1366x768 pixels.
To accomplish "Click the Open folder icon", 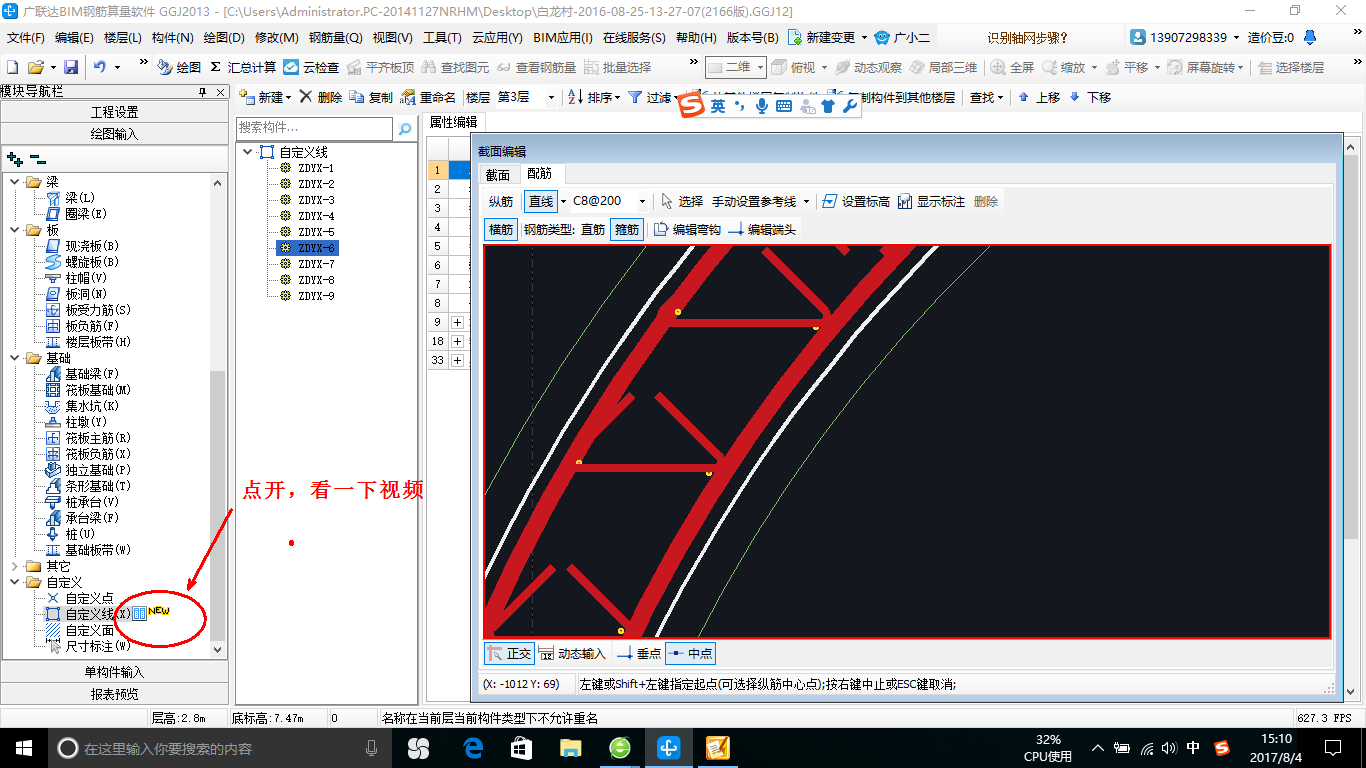I will tap(35, 67).
